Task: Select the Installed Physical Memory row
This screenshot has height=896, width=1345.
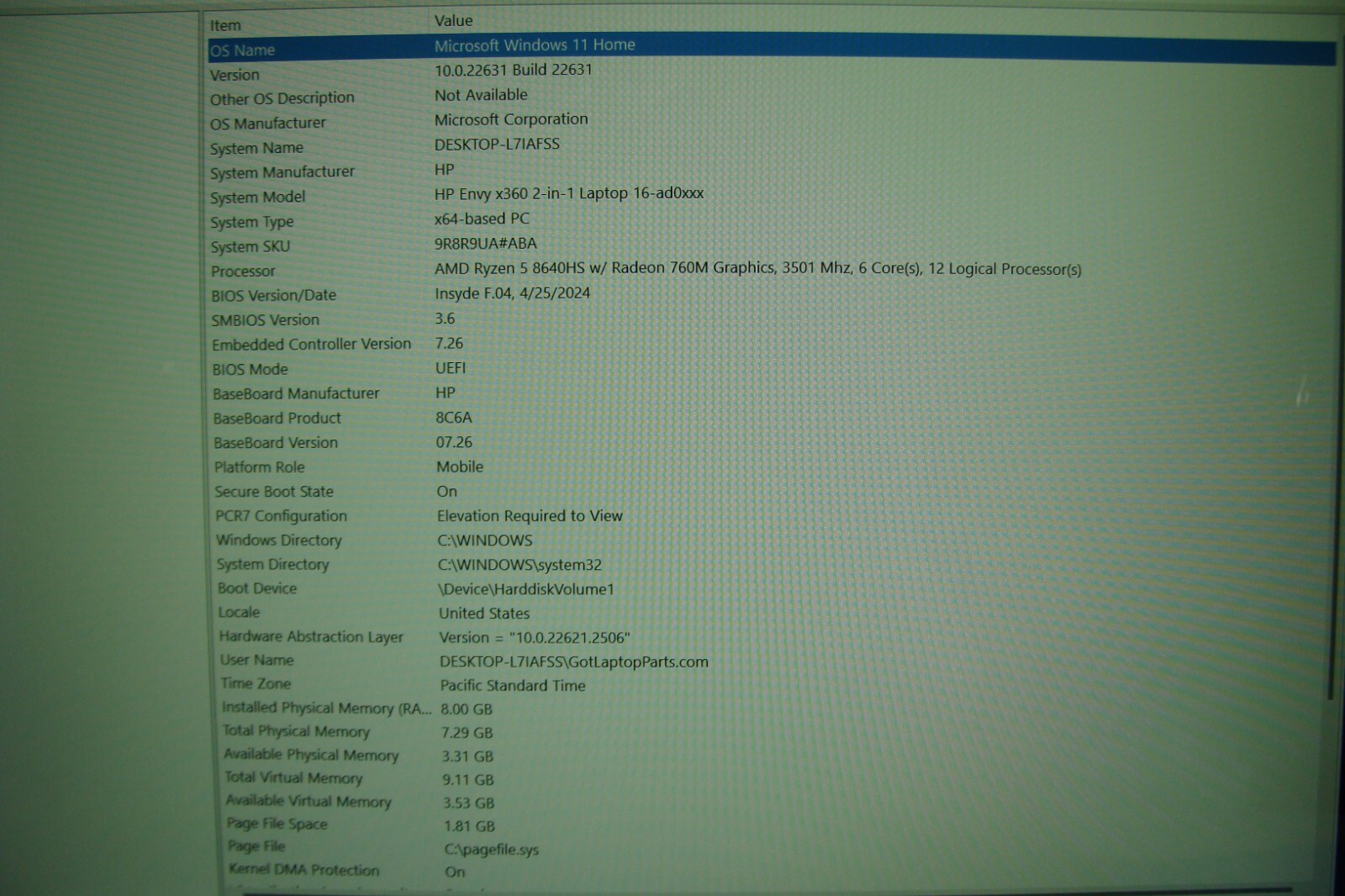Action: (772, 708)
